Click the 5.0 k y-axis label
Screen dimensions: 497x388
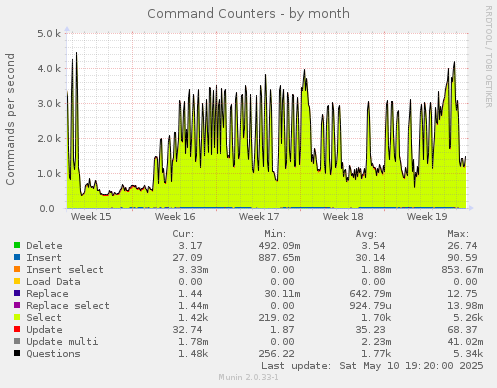tap(49, 34)
